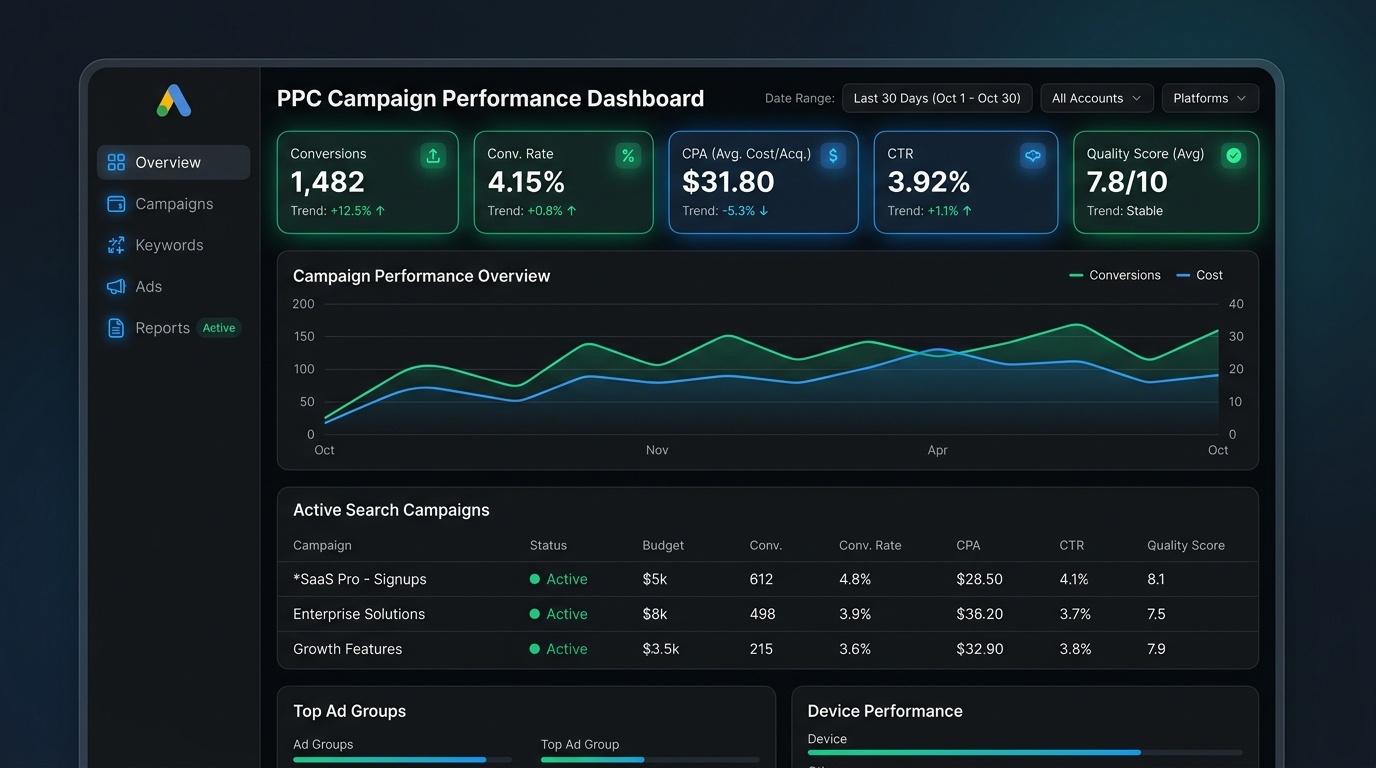Open the Last 30 Days date range selector
The height and width of the screenshot is (768, 1376).
(x=937, y=98)
